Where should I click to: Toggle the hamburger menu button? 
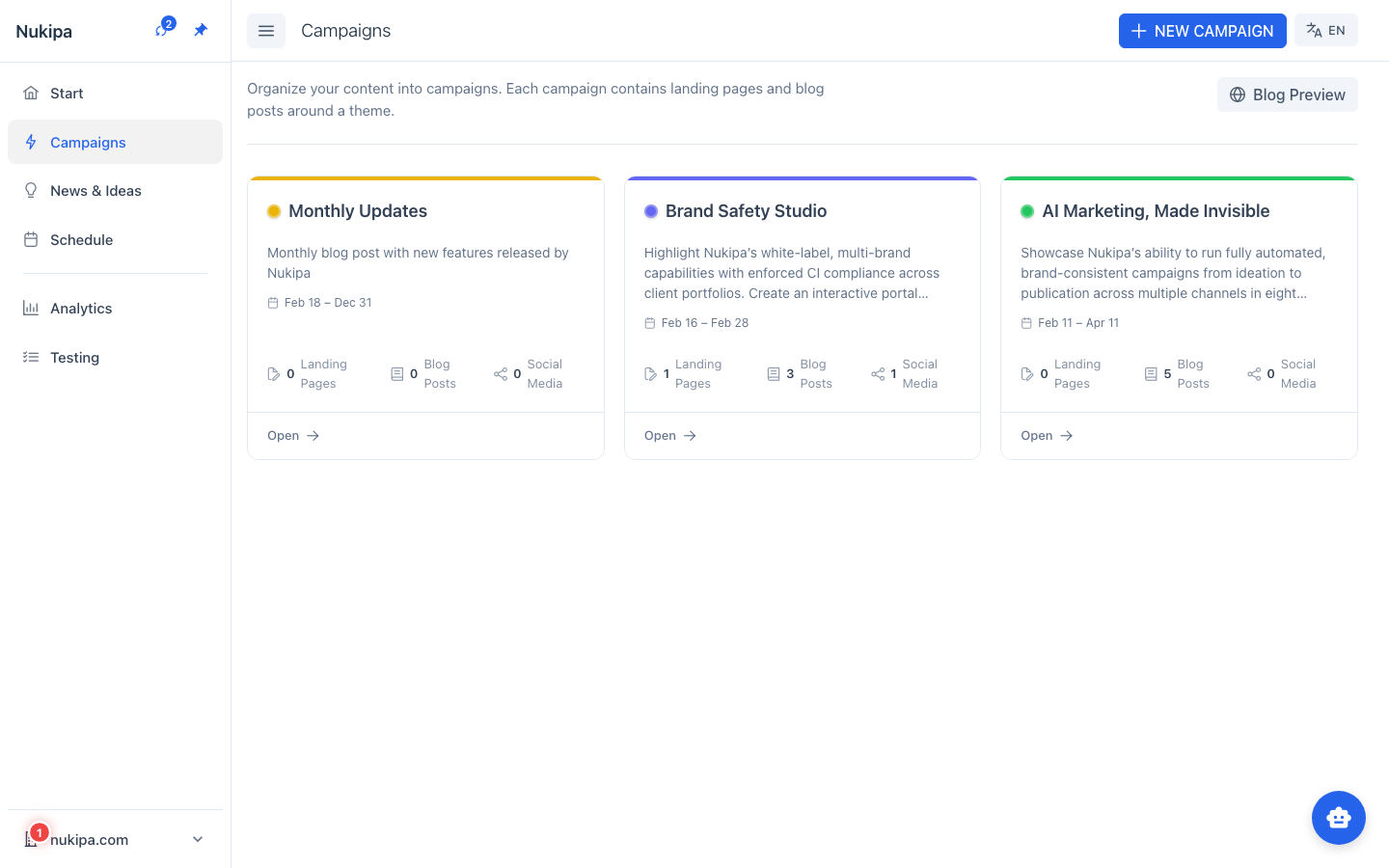coord(266,31)
